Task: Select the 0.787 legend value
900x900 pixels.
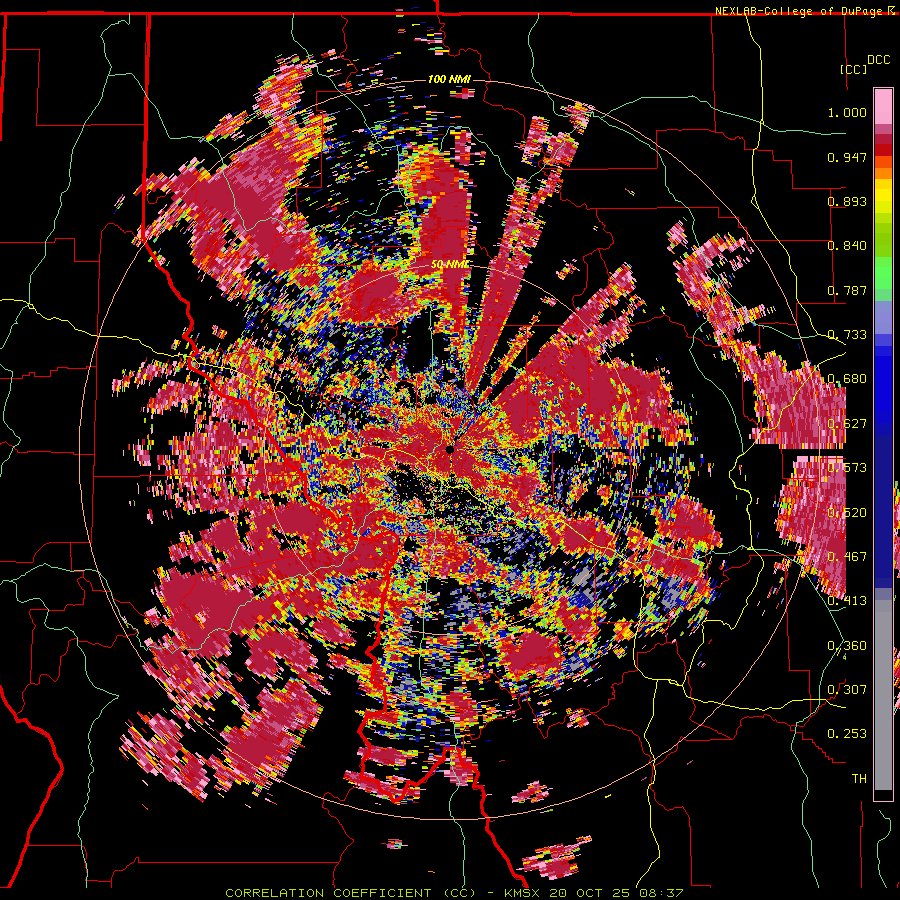Action: [847, 290]
